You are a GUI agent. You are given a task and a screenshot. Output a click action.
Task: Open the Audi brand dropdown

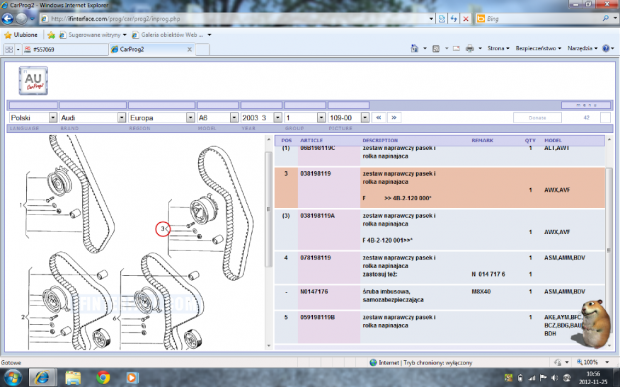click(x=93, y=118)
